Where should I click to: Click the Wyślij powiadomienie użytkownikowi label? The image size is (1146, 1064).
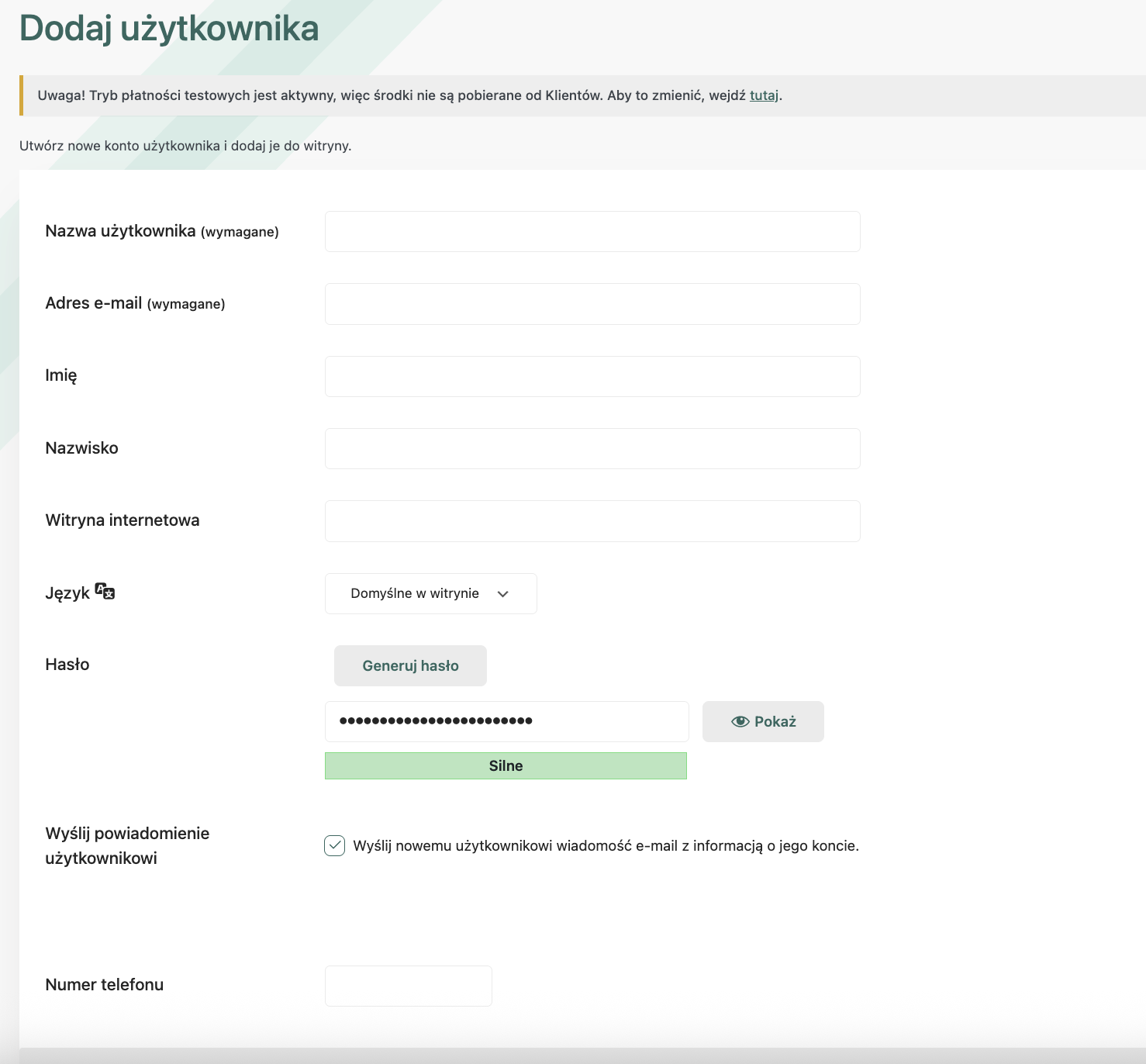pyautogui.click(x=127, y=845)
